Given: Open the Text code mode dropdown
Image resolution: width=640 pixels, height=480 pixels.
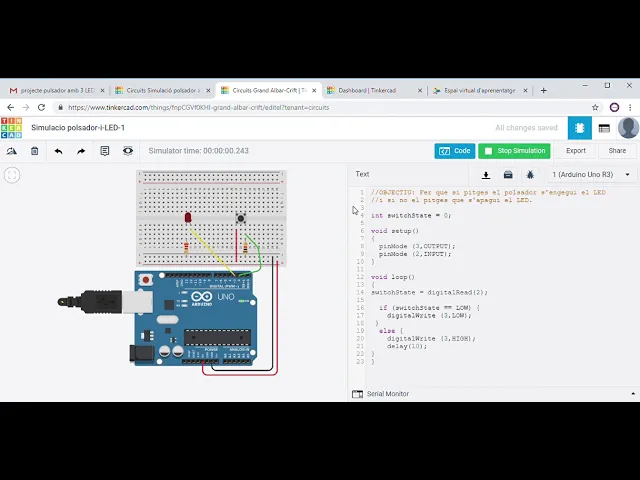Looking at the screenshot, I should (x=362, y=174).
